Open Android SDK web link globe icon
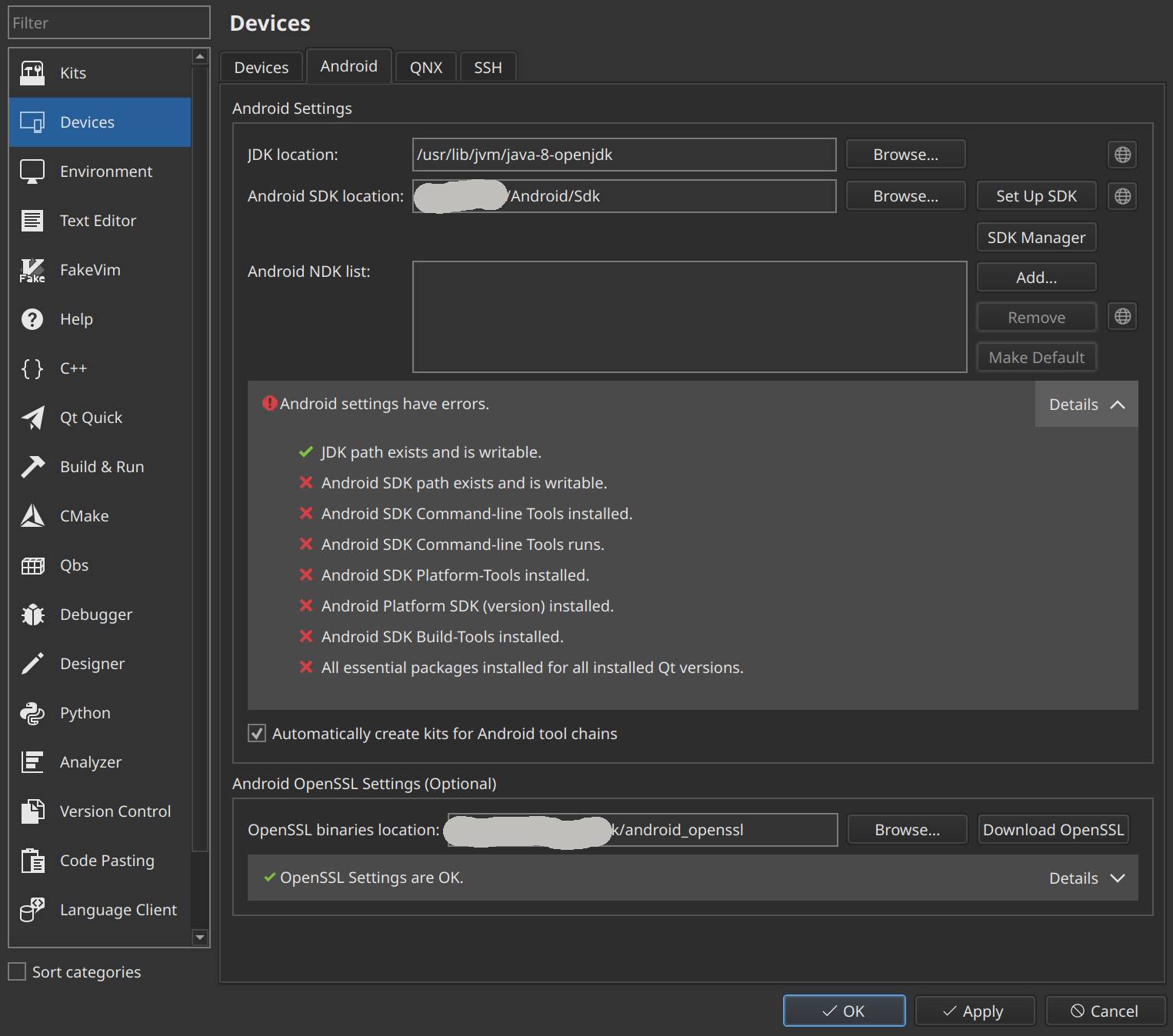 [1122, 196]
